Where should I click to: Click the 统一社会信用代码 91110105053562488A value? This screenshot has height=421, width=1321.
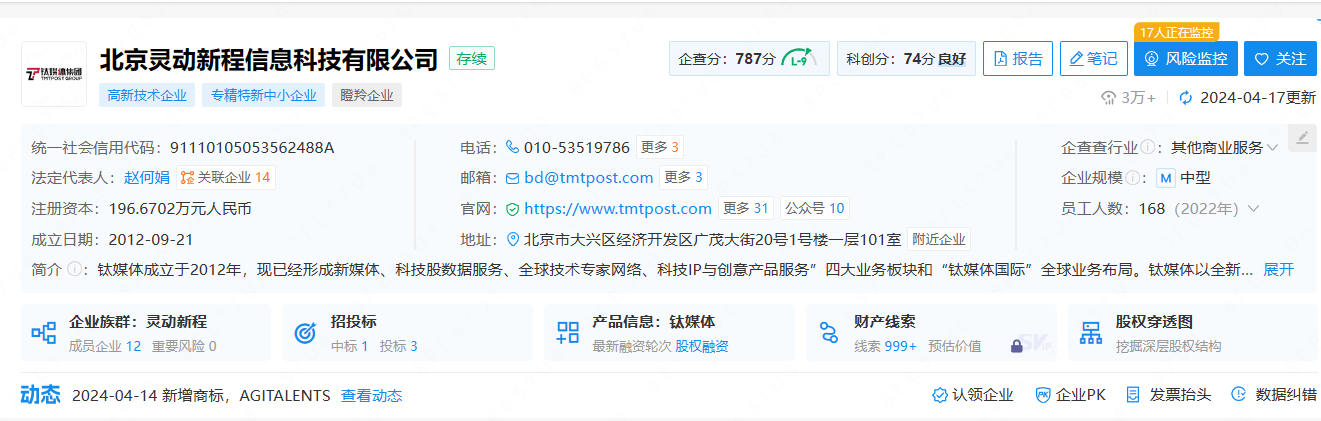[x=252, y=148]
